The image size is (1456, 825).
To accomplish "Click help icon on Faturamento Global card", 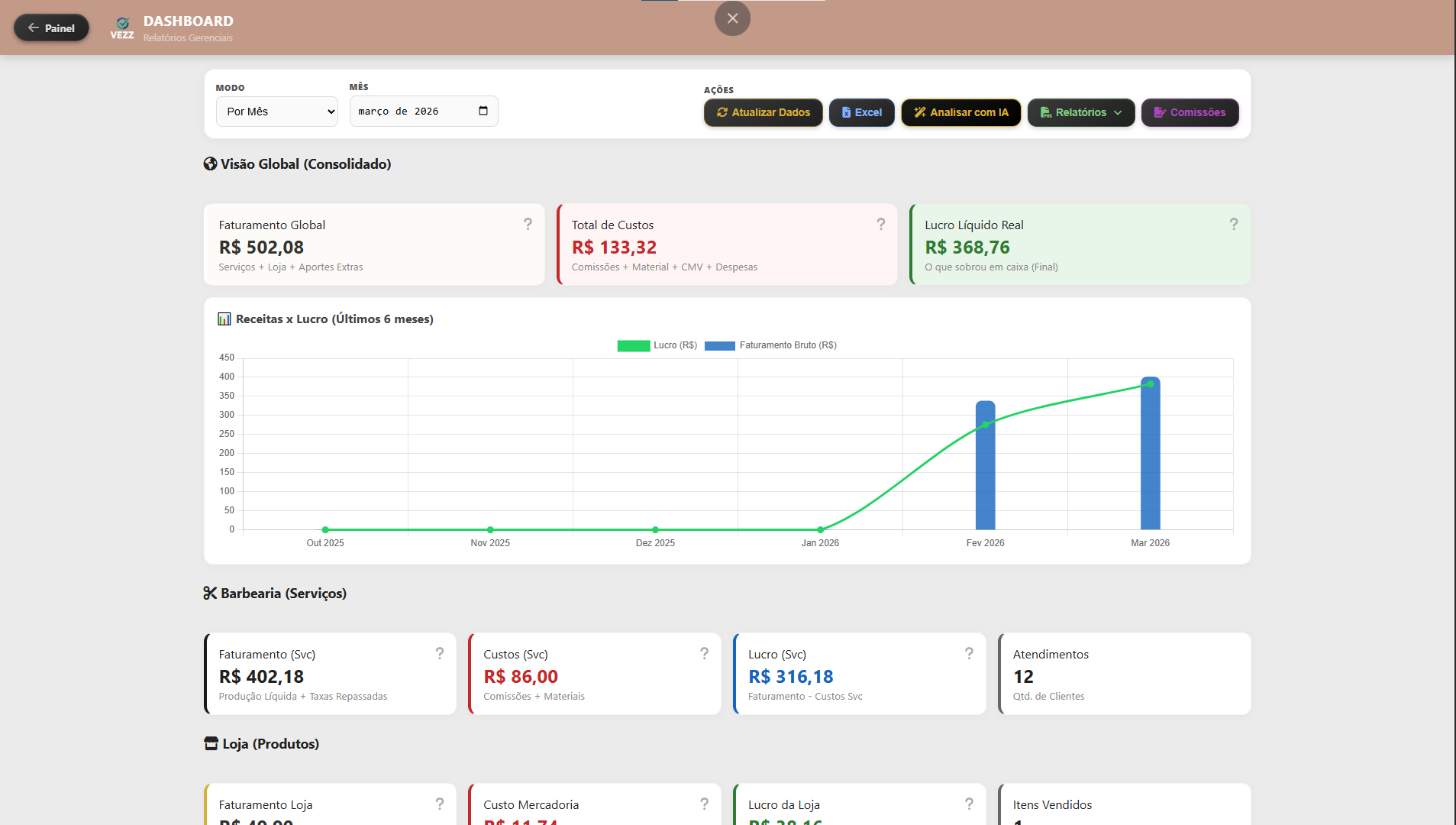I will [x=528, y=224].
